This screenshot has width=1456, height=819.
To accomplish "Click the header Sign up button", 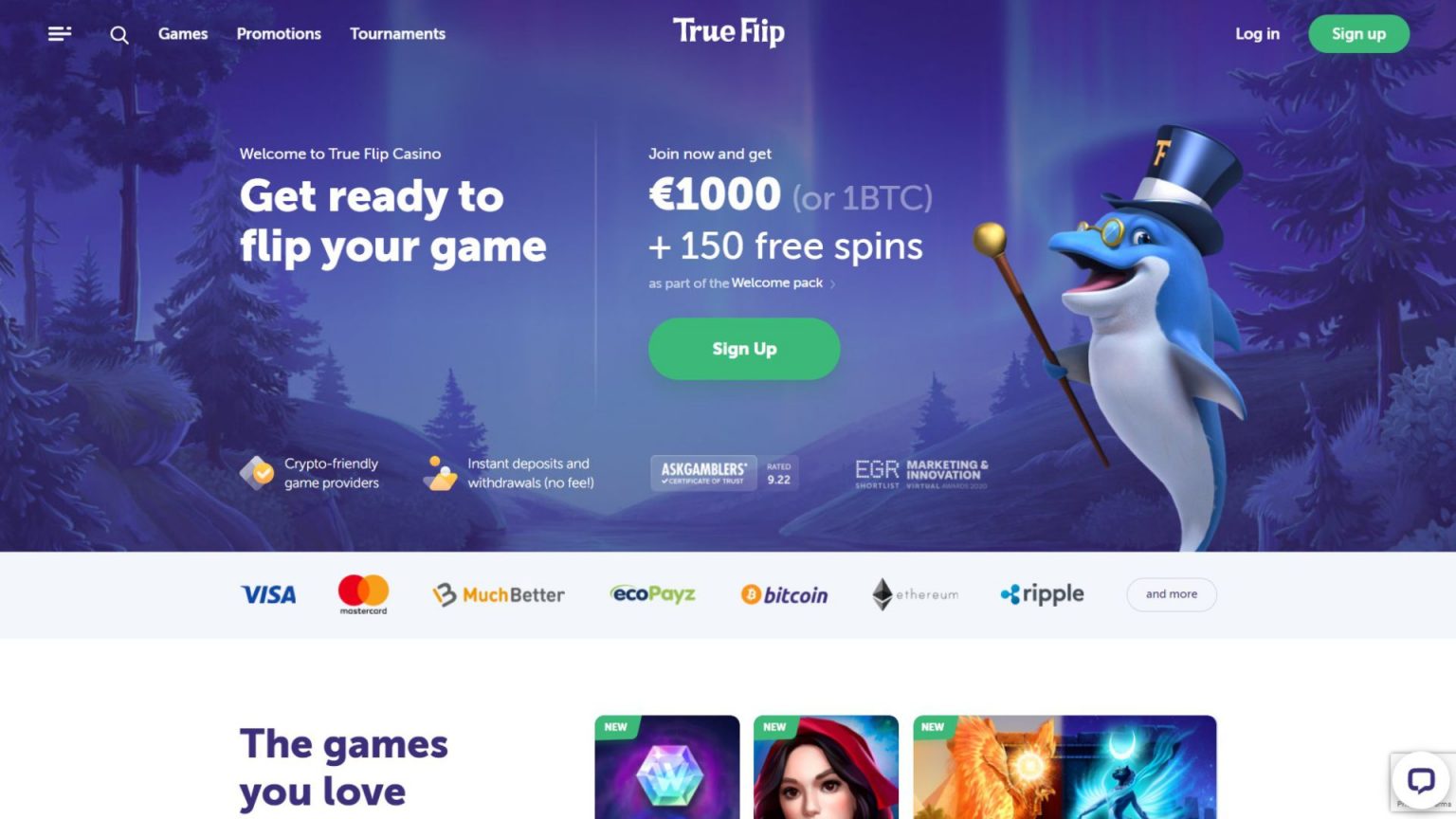I will coord(1358,34).
